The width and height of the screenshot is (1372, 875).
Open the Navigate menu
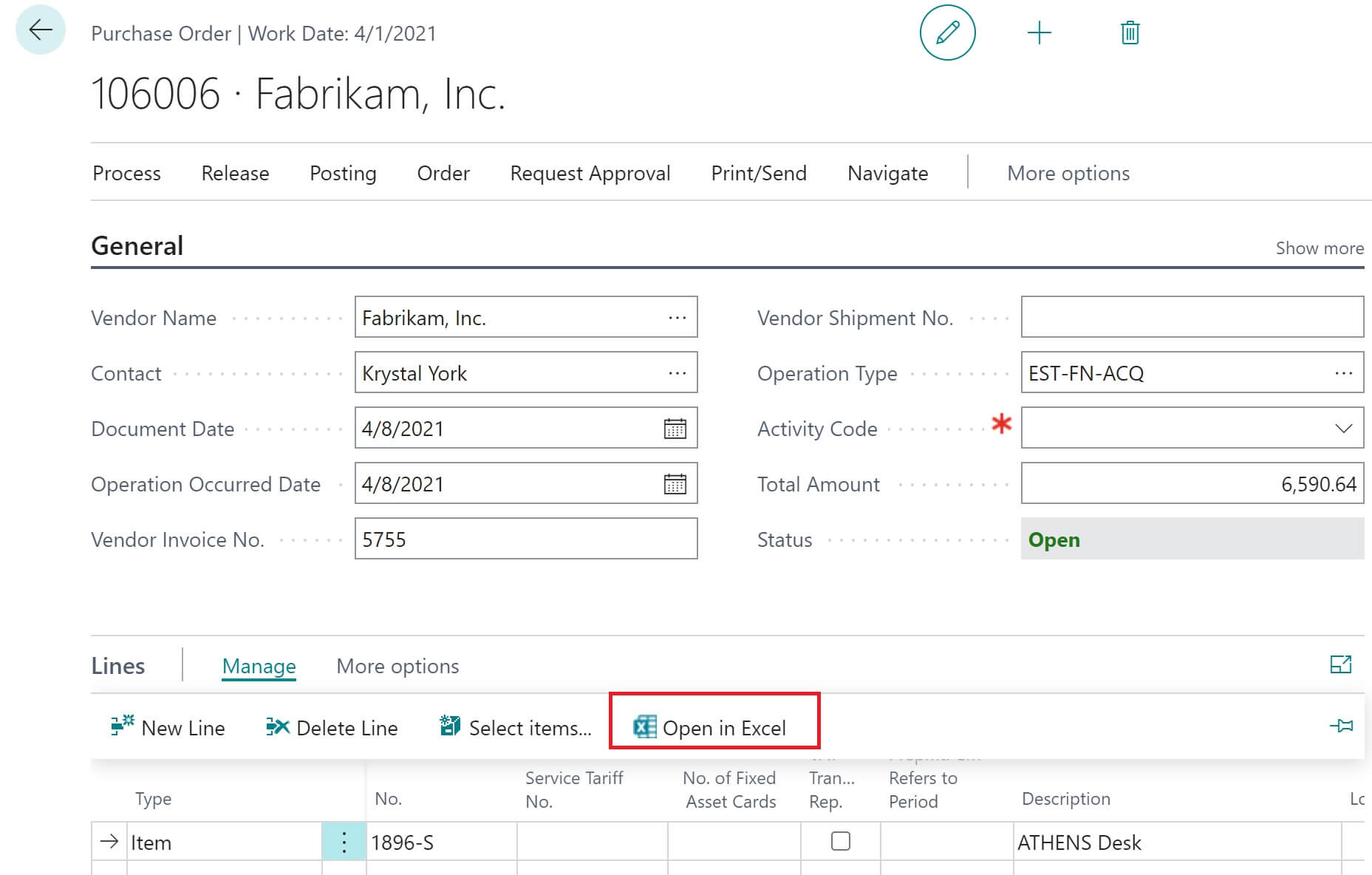(x=887, y=173)
